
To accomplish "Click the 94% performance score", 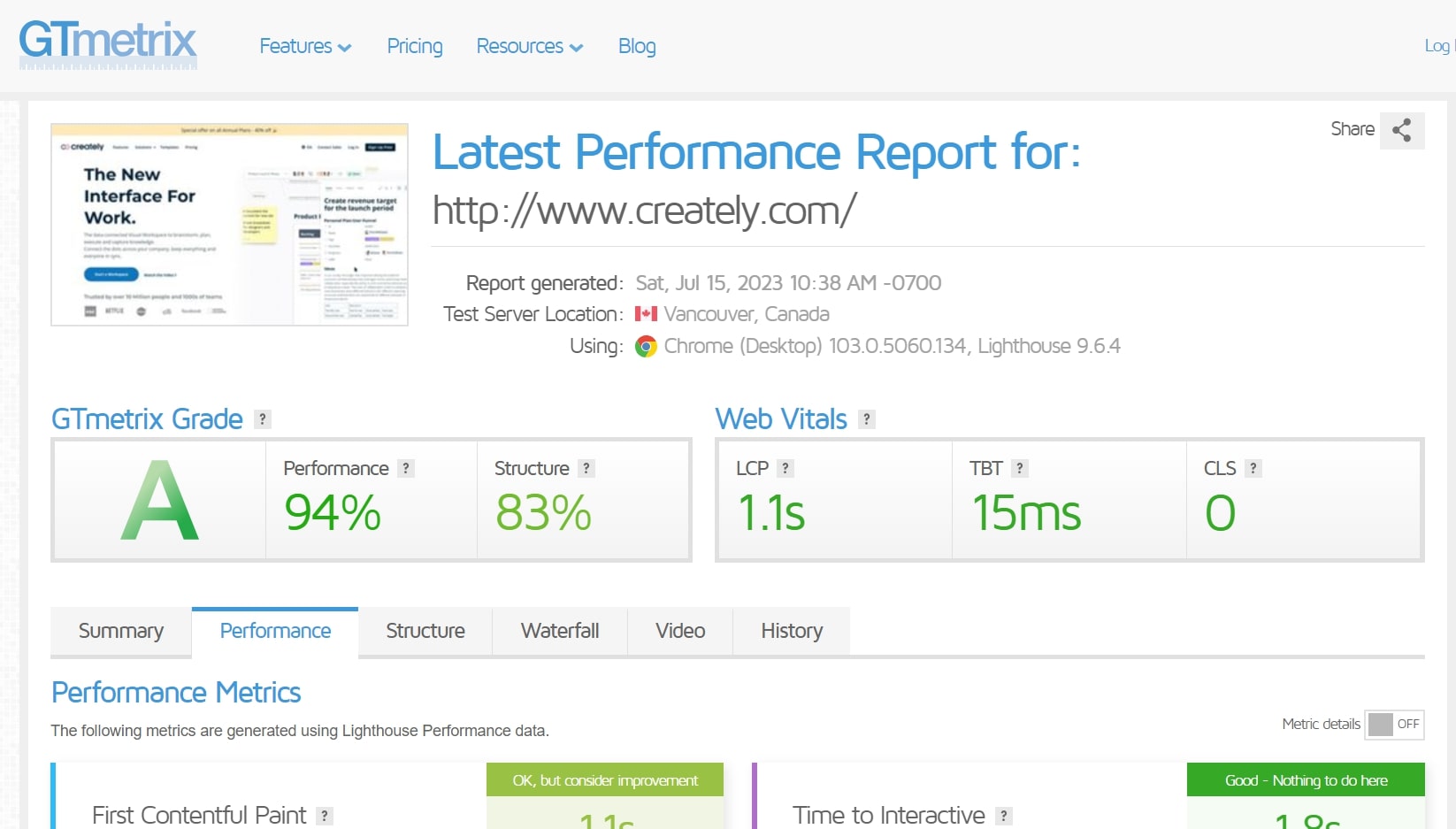I will [x=333, y=513].
